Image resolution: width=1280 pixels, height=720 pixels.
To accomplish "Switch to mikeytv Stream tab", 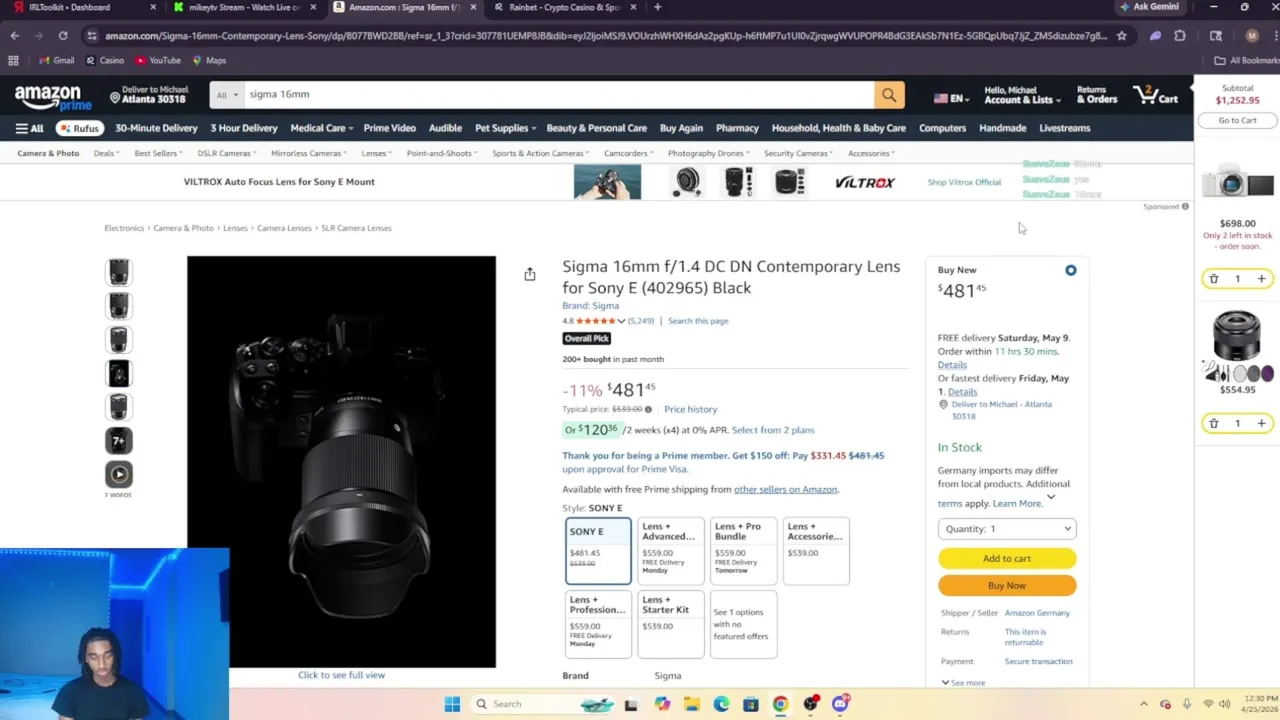I will pyautogui.click(x=245, y=7).
